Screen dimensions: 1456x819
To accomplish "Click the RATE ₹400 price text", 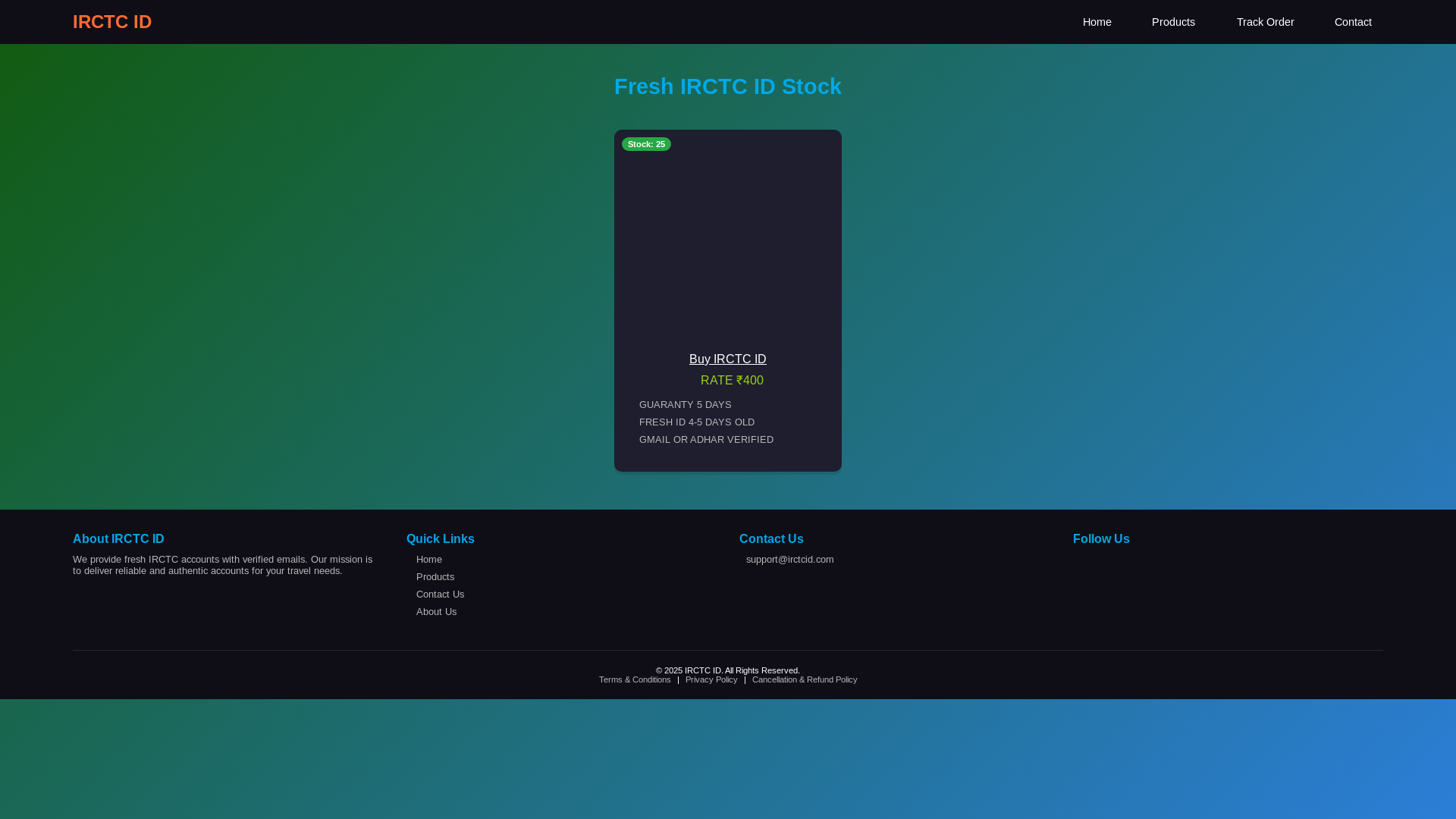I will [732, 381].
